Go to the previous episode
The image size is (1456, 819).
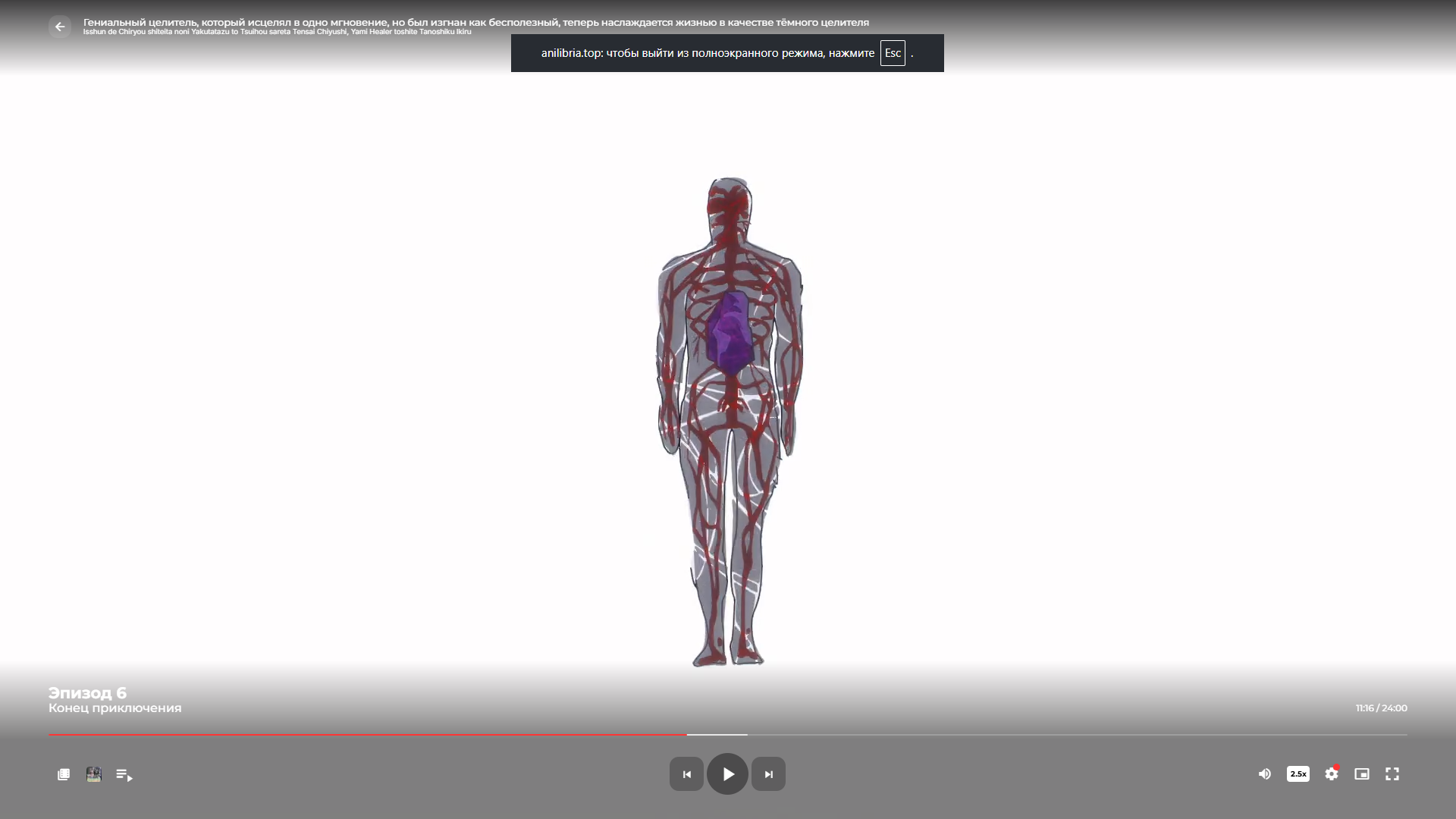click(686, 774)
